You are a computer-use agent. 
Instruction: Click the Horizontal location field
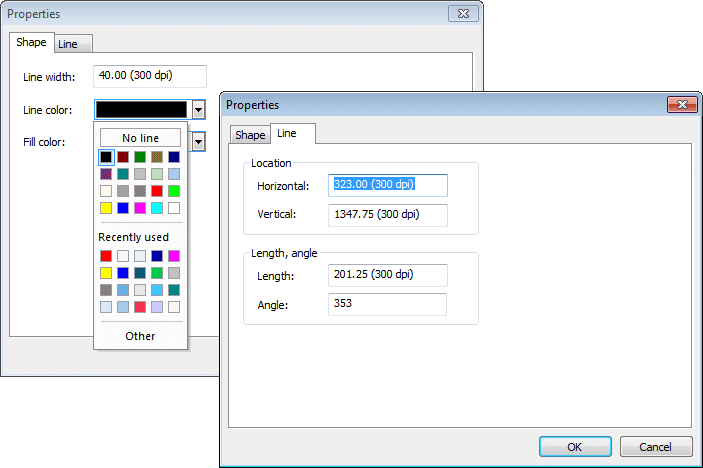[388, 185]
